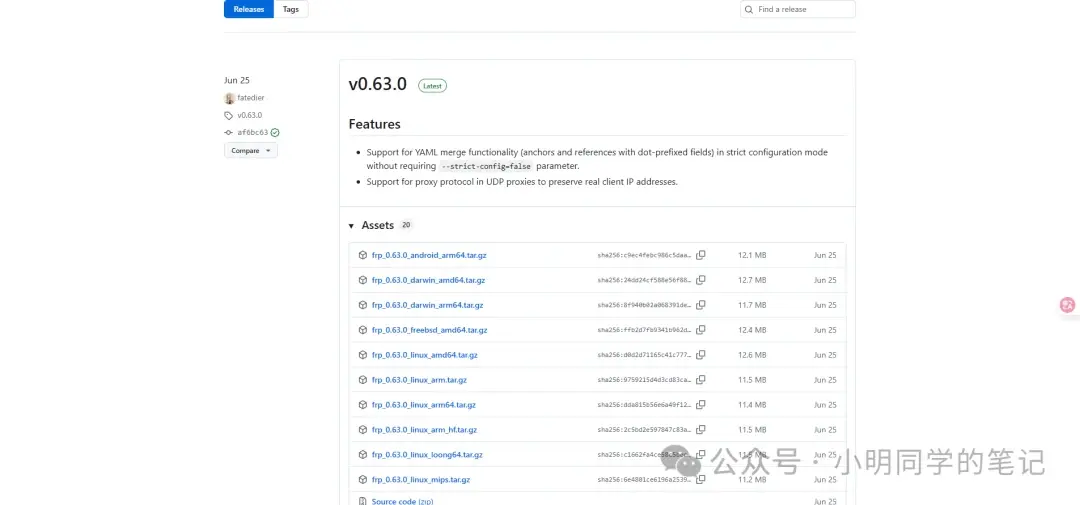Viewport: 1080px width, 505px height.
Task: Copy sha256 of linux_amd64 asset
Action: point(700,355)
